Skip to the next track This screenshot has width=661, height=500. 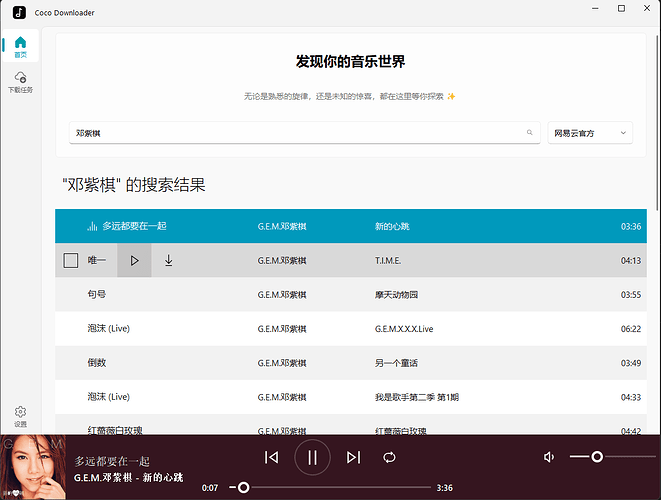point(353,457)
